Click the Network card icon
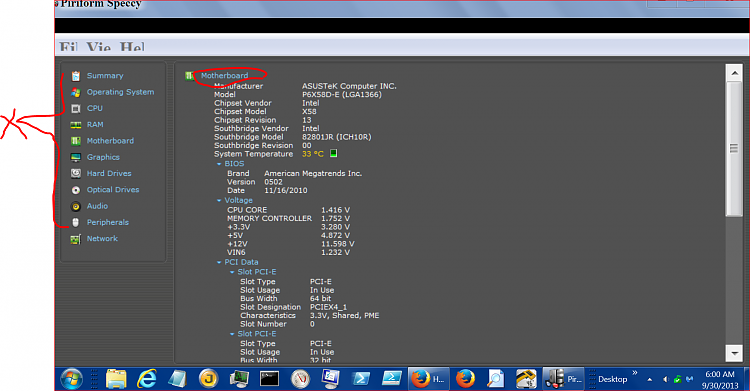Viewport: 750px width, 391px height. (x=76, y=239)
